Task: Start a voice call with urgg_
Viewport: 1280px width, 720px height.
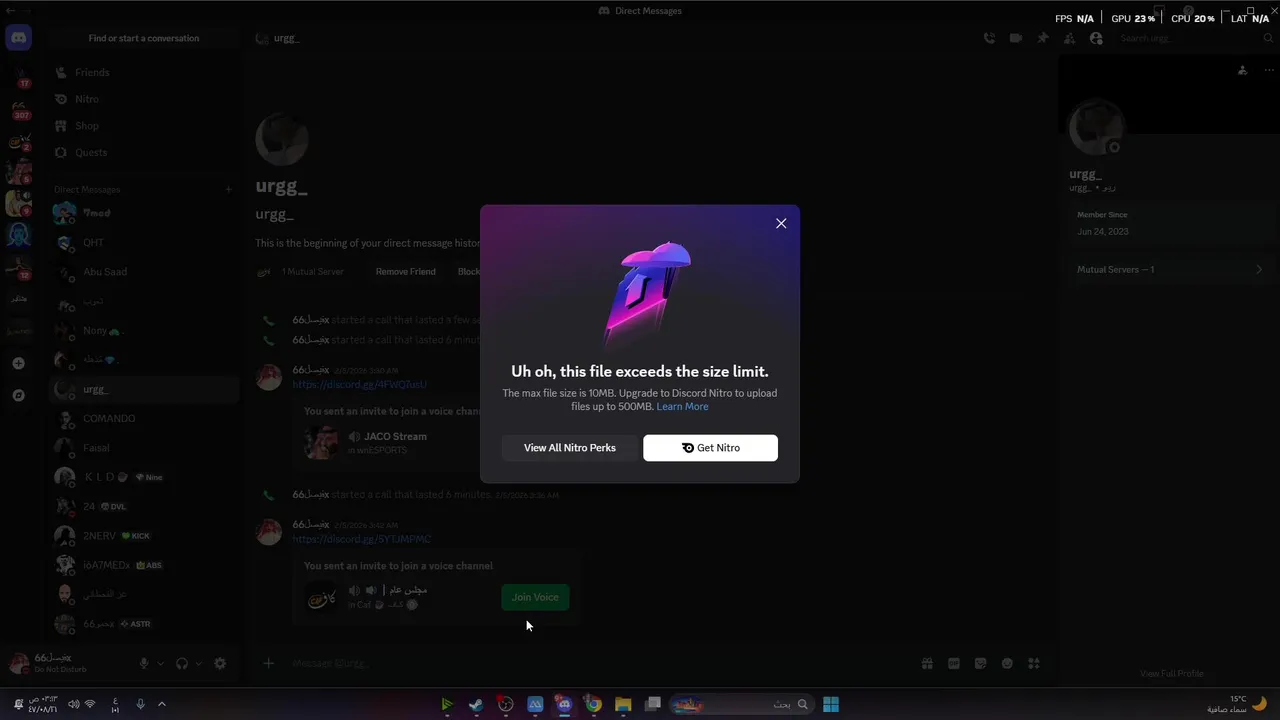Action: tap(989, 38)
